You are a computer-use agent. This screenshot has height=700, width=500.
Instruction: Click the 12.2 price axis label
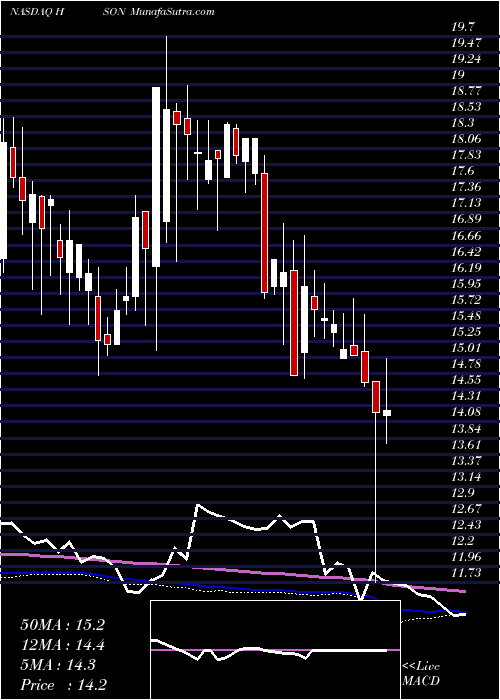coord(462,541)
